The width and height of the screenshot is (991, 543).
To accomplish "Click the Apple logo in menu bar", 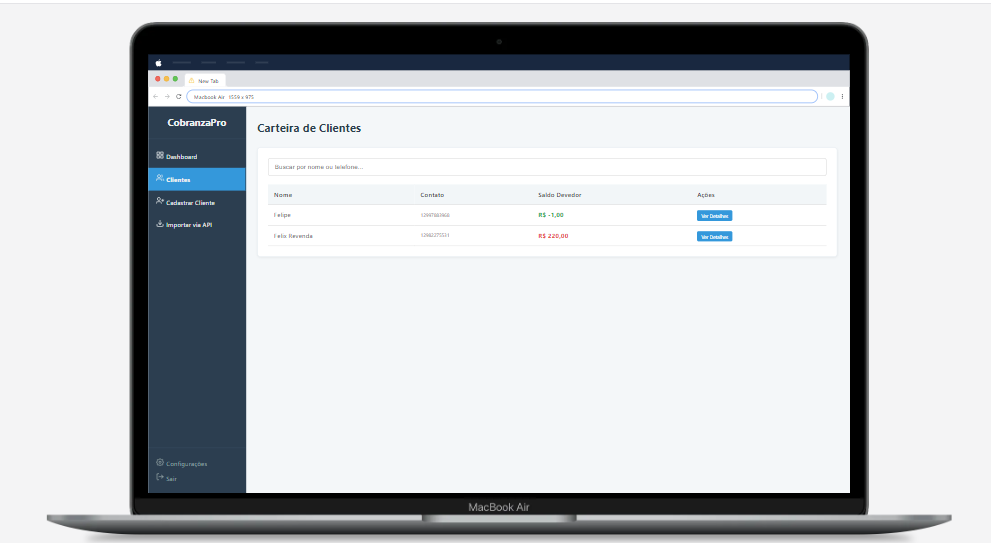I will pyautogui.click(x=158, y=62).
